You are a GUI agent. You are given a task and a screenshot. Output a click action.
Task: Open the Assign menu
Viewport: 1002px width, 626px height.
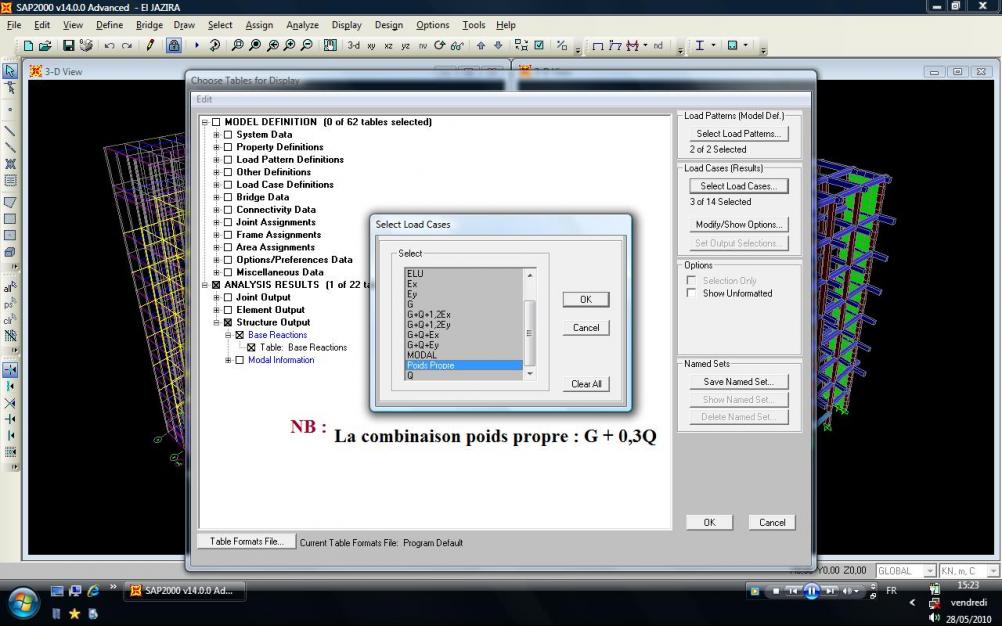[259, 25]
